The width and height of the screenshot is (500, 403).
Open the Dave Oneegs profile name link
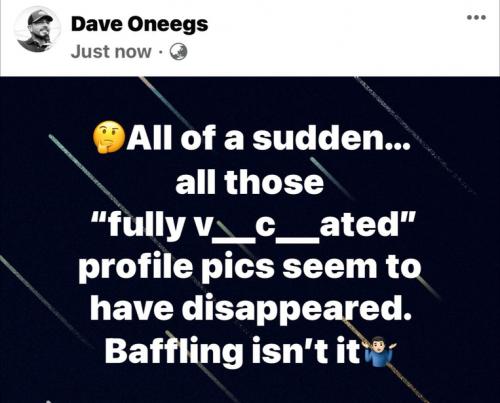140,25
